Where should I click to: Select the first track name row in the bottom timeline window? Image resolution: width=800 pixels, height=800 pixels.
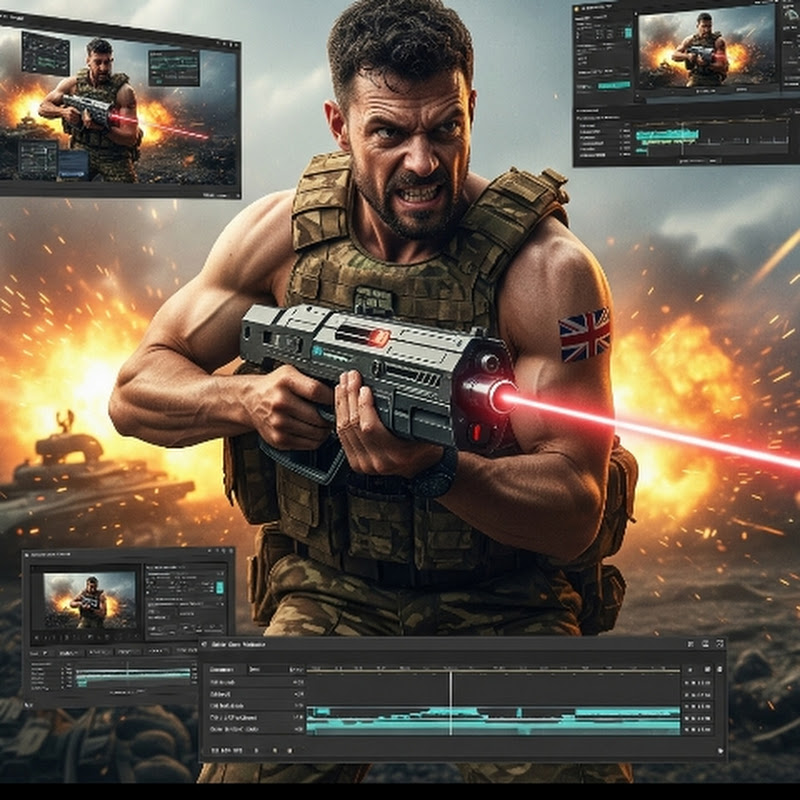pos(257,682)
